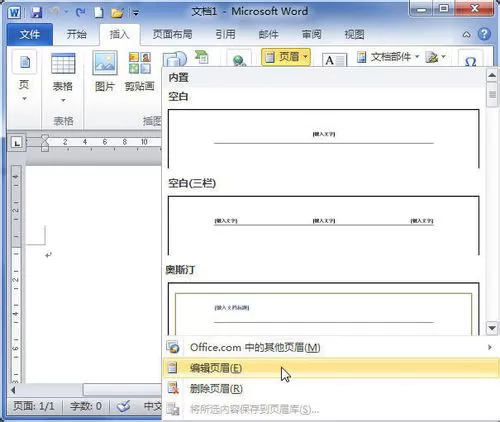
Task: Open the signature line icon dropdown
Action: pyautogui.click(x=435, y=57)
